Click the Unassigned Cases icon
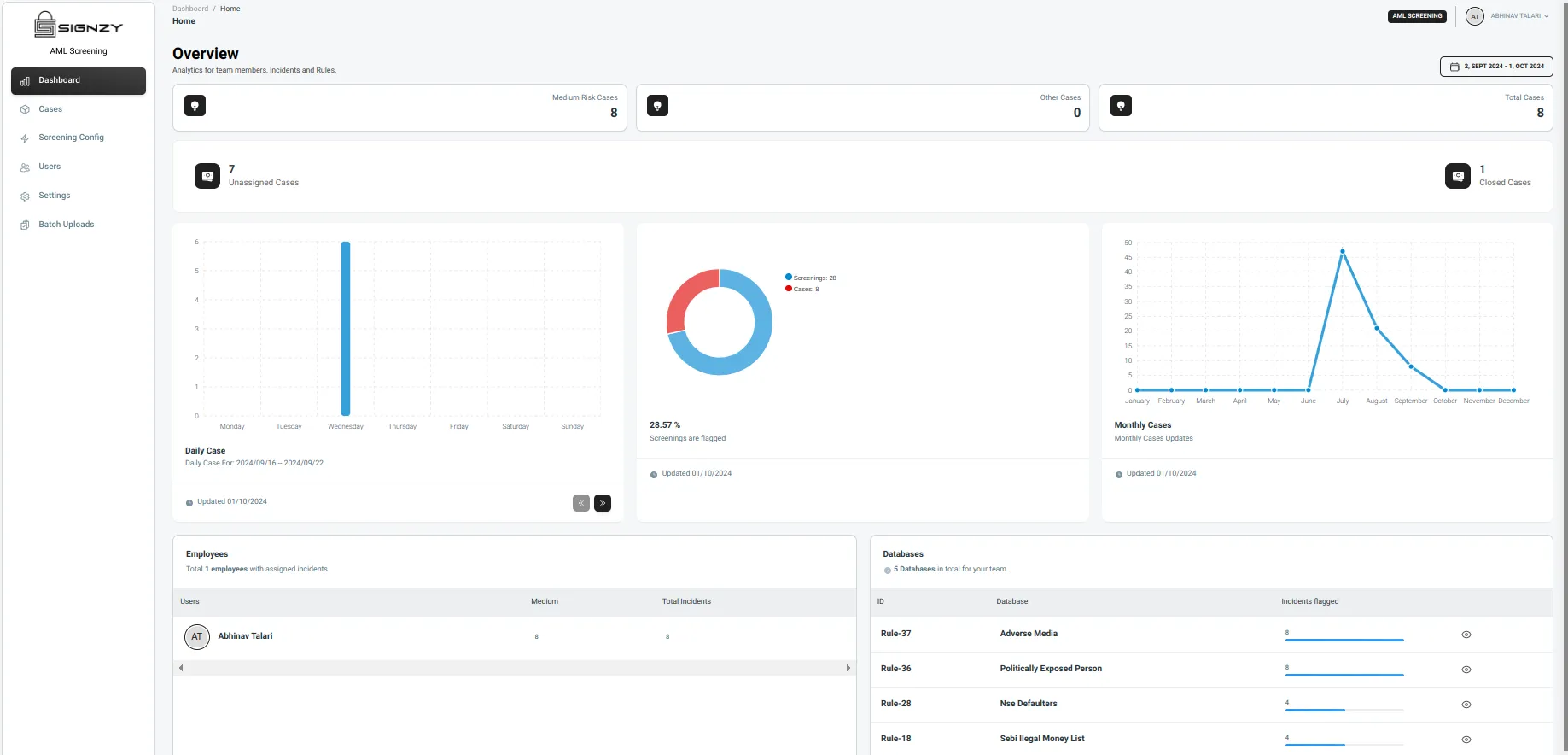 pos(207,176)
